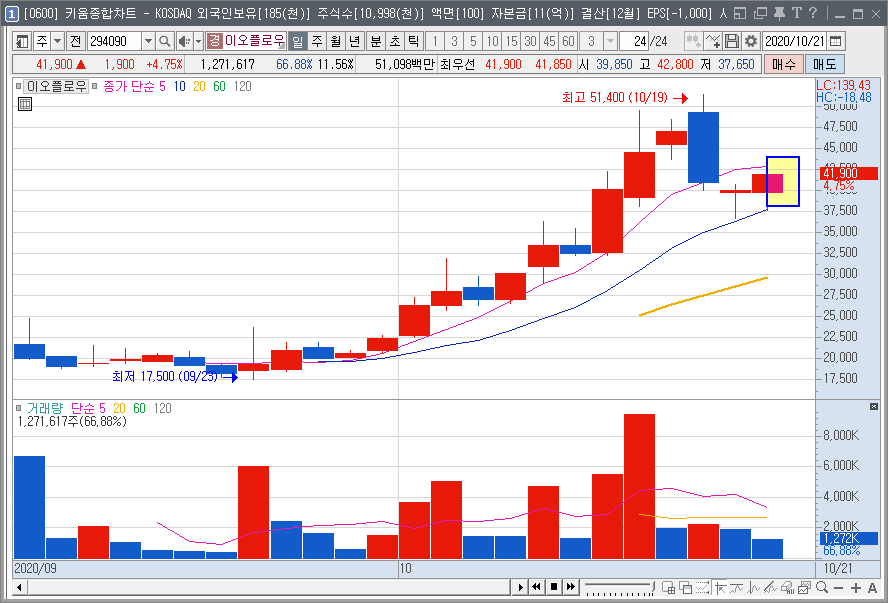Click the pin window icon in title bar
Screen dimensions: 888x603
point(779,12)
